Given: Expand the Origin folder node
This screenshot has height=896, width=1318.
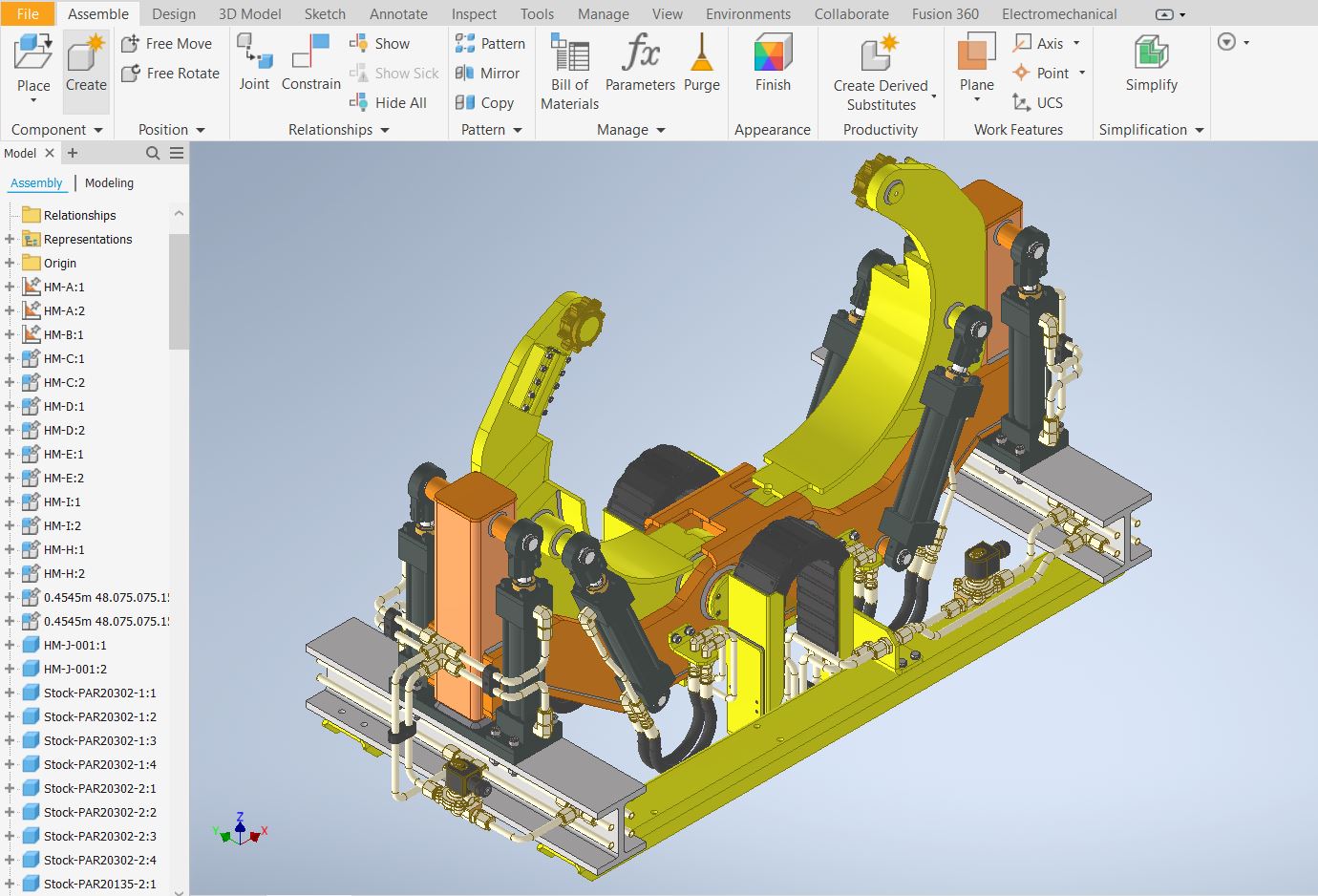Looking at the screenshot, I should tap(10, 263).
